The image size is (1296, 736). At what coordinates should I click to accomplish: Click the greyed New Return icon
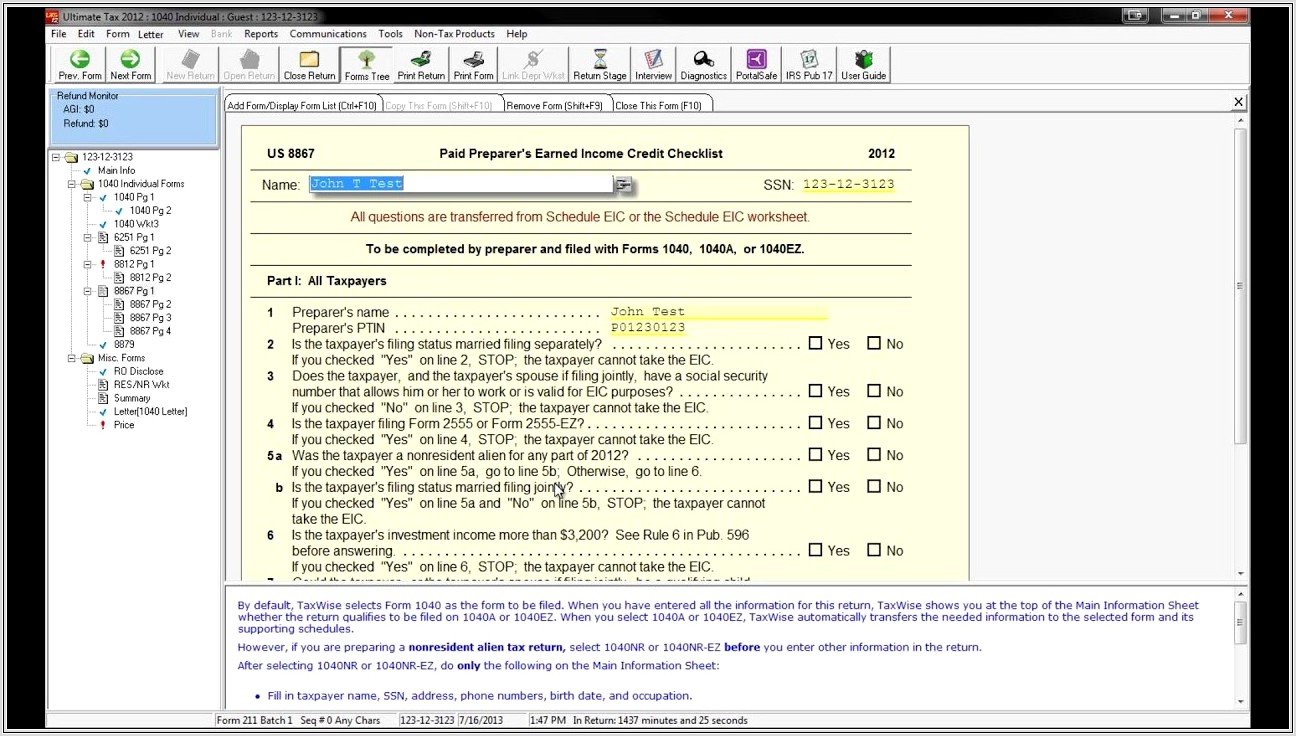coord(190,65)
